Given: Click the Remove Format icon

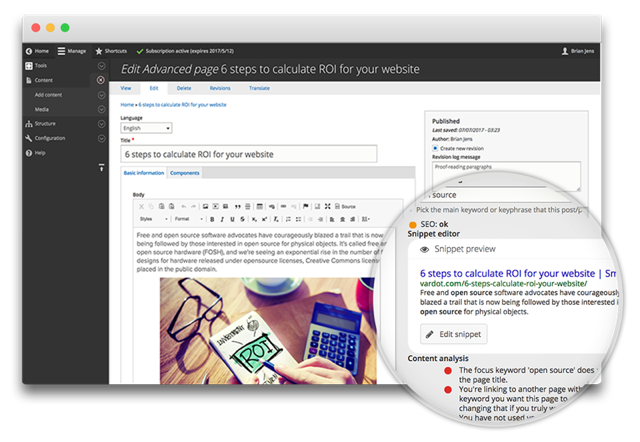Looking at the screenshot, I should coord(276,219).
